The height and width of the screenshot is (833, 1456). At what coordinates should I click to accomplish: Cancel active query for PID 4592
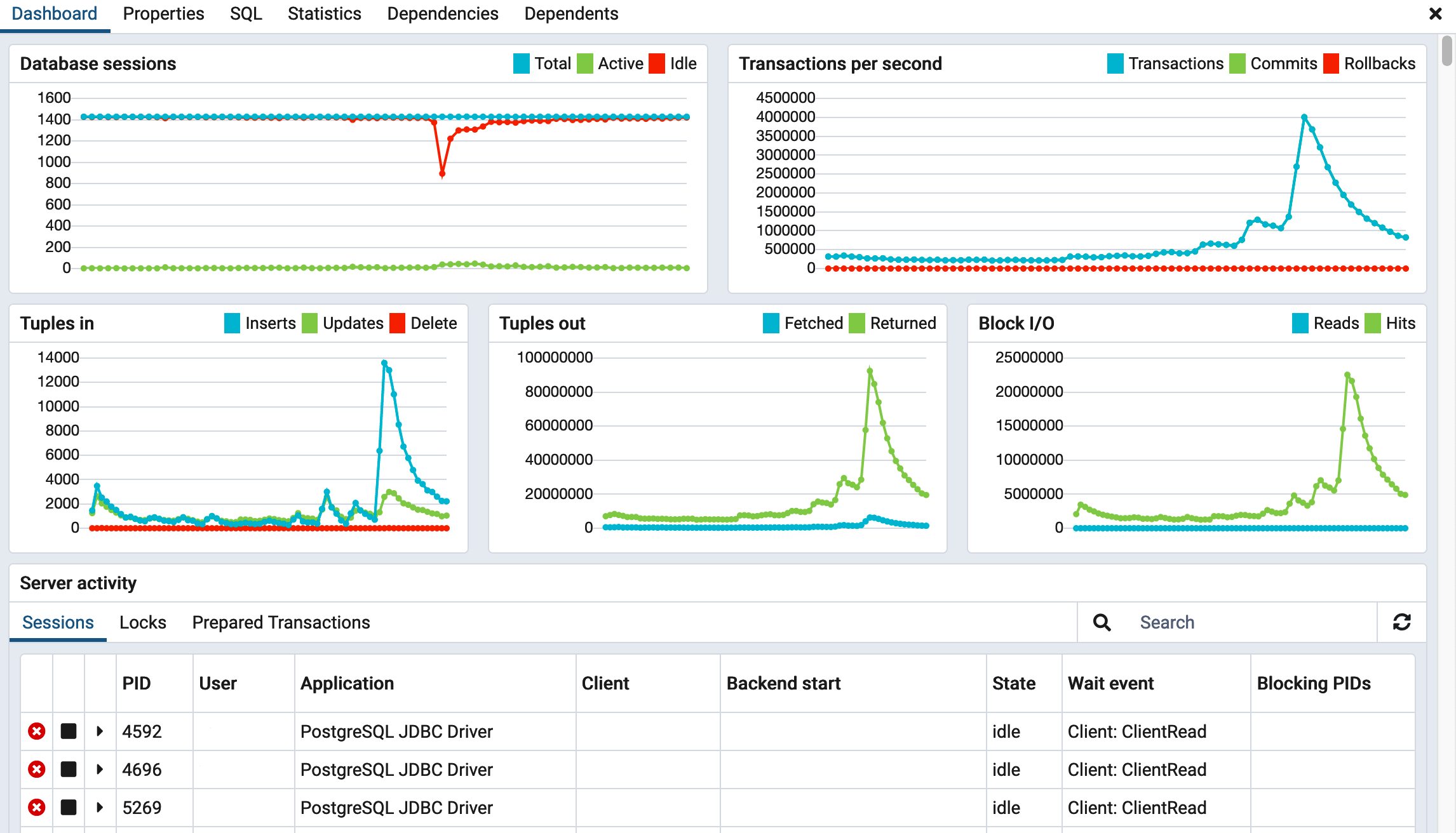[x=69, y=731]
